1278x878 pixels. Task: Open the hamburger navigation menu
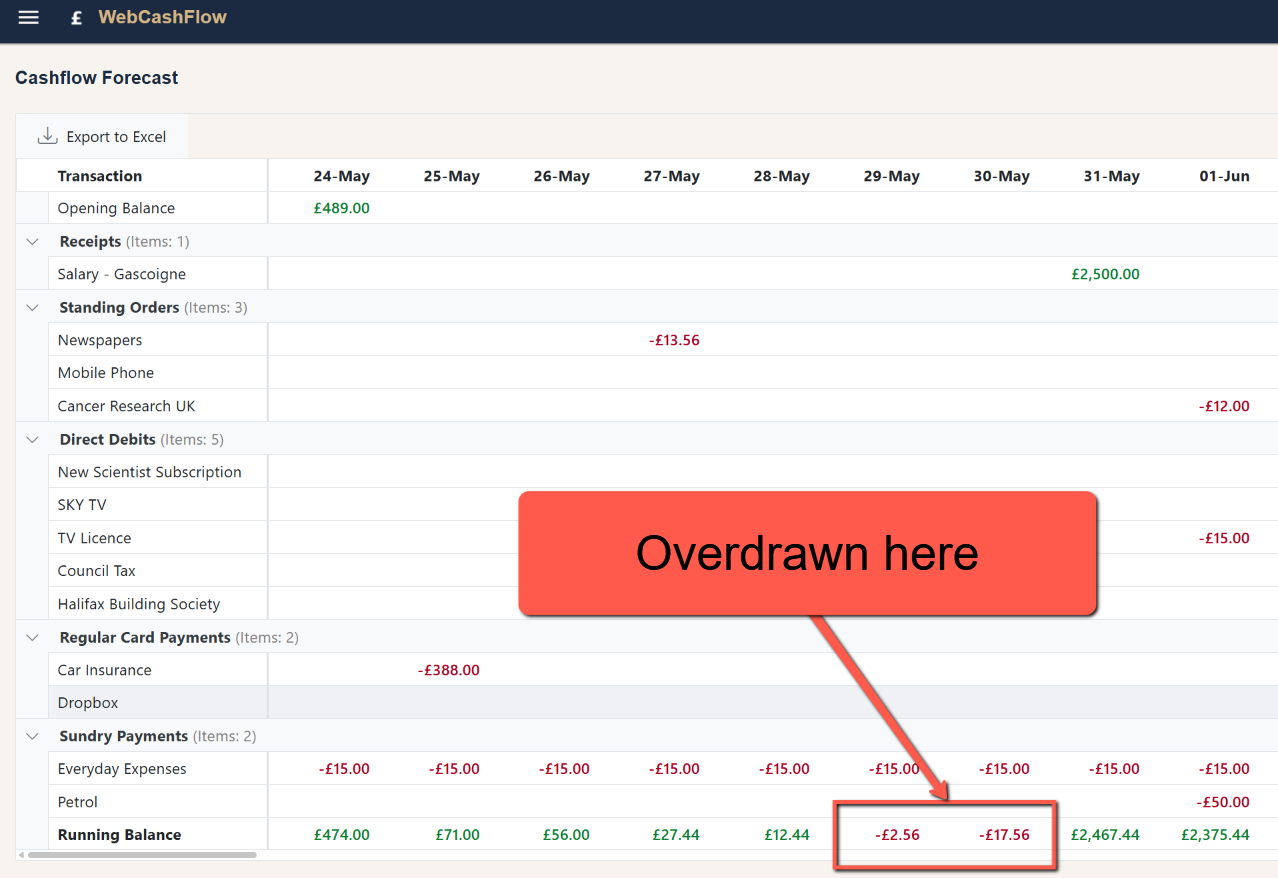(x=29, y=18)
